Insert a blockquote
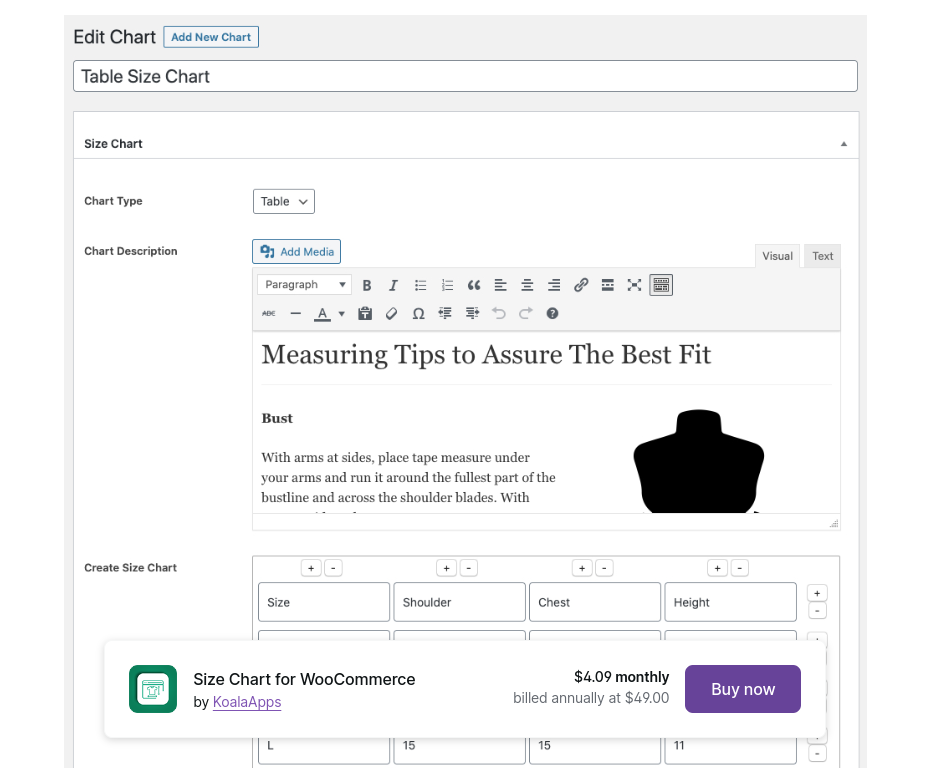This screenshot has height=768, width=938. click(474, 285)
